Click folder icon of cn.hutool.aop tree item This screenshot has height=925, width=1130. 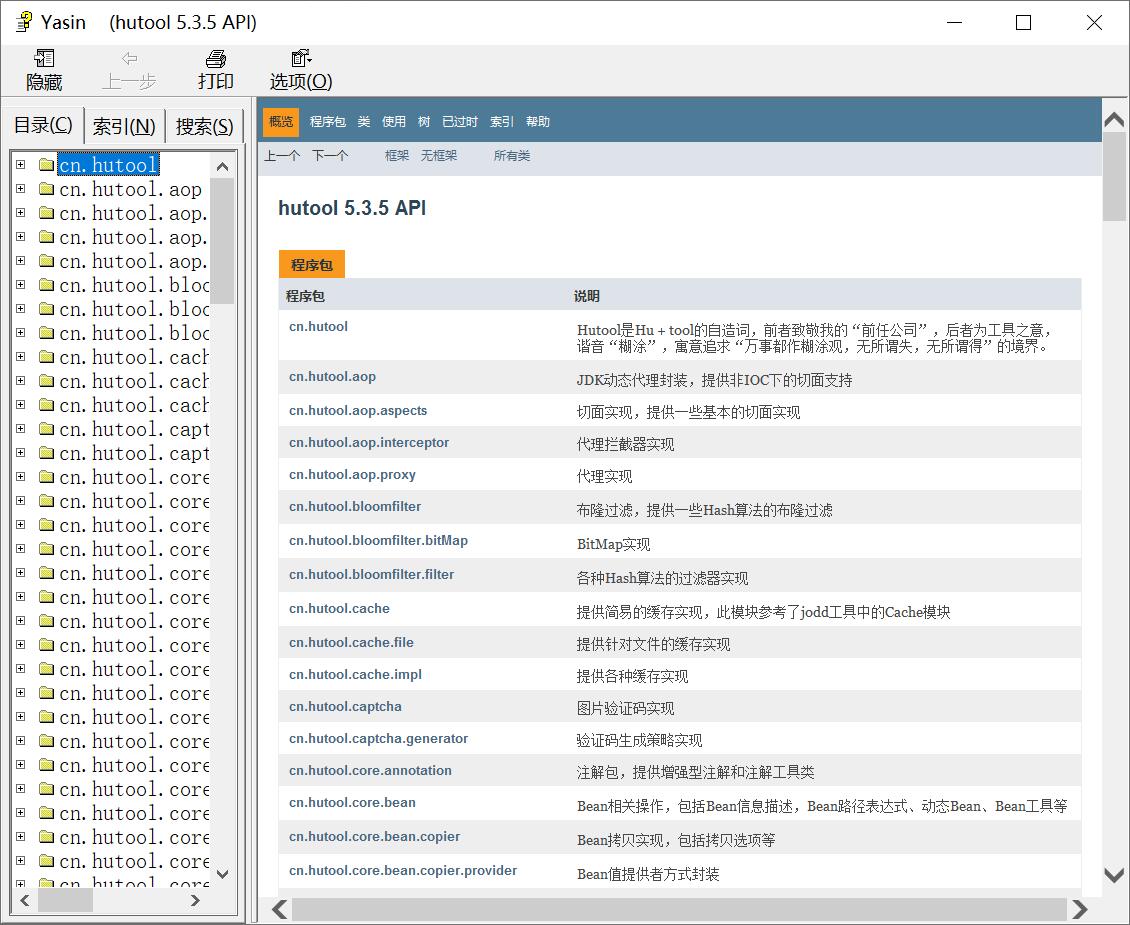pyautogui.click(x=47, y=189)
